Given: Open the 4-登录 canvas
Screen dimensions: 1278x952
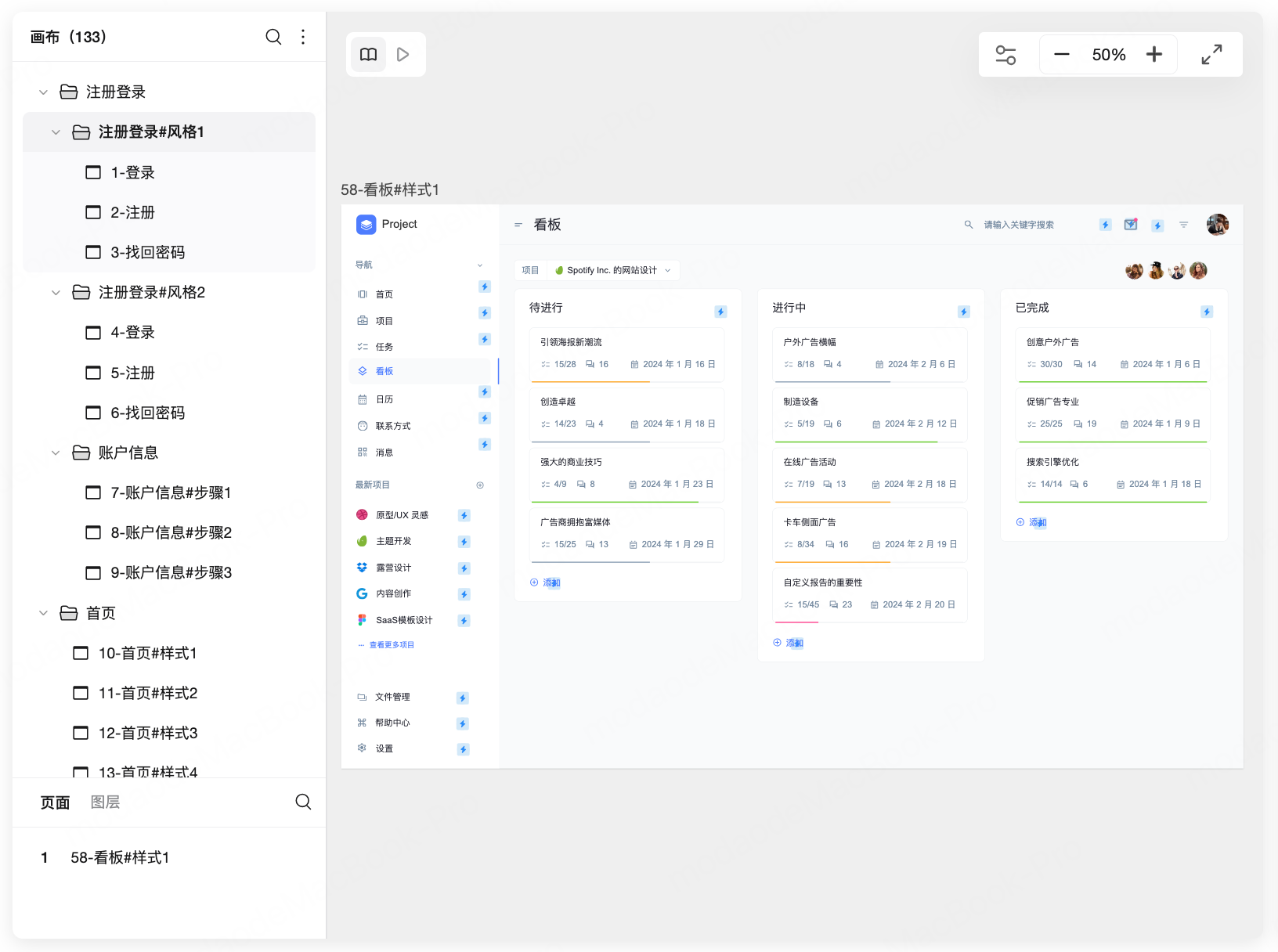Looking at the screenshot, I should coord(169,332).
